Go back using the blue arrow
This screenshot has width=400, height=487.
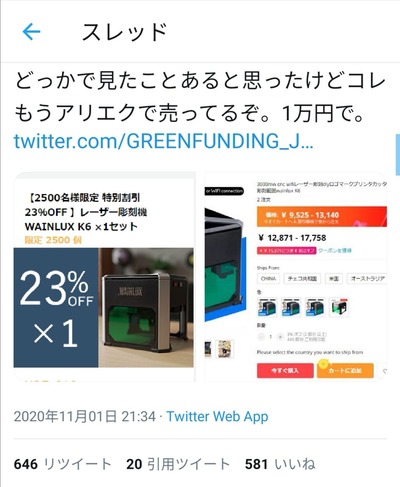coord(31,32)
